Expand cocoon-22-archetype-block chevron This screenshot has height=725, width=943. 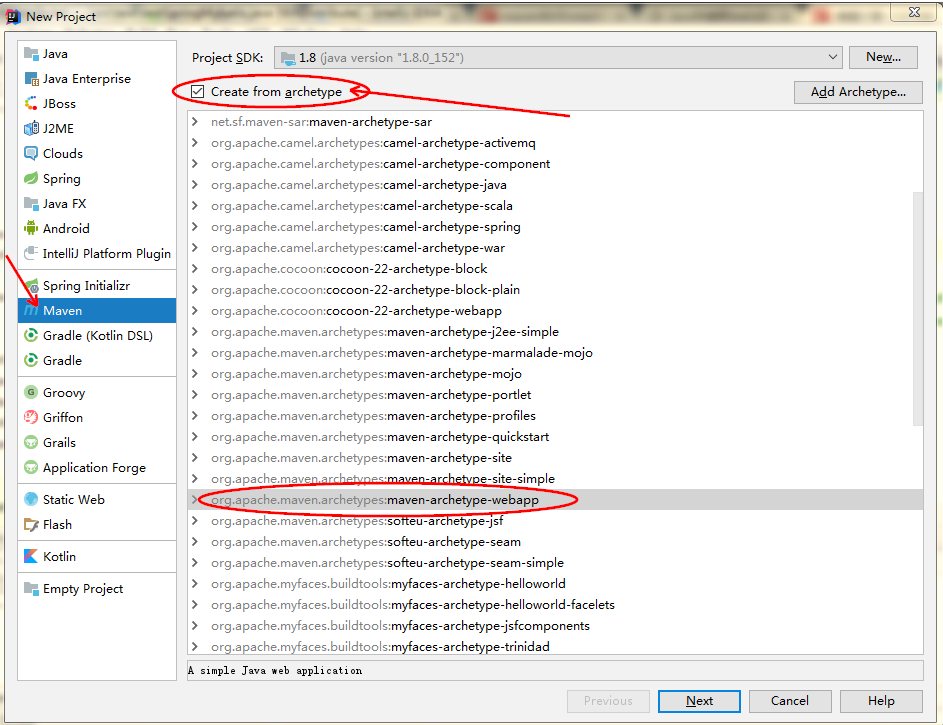195,269
